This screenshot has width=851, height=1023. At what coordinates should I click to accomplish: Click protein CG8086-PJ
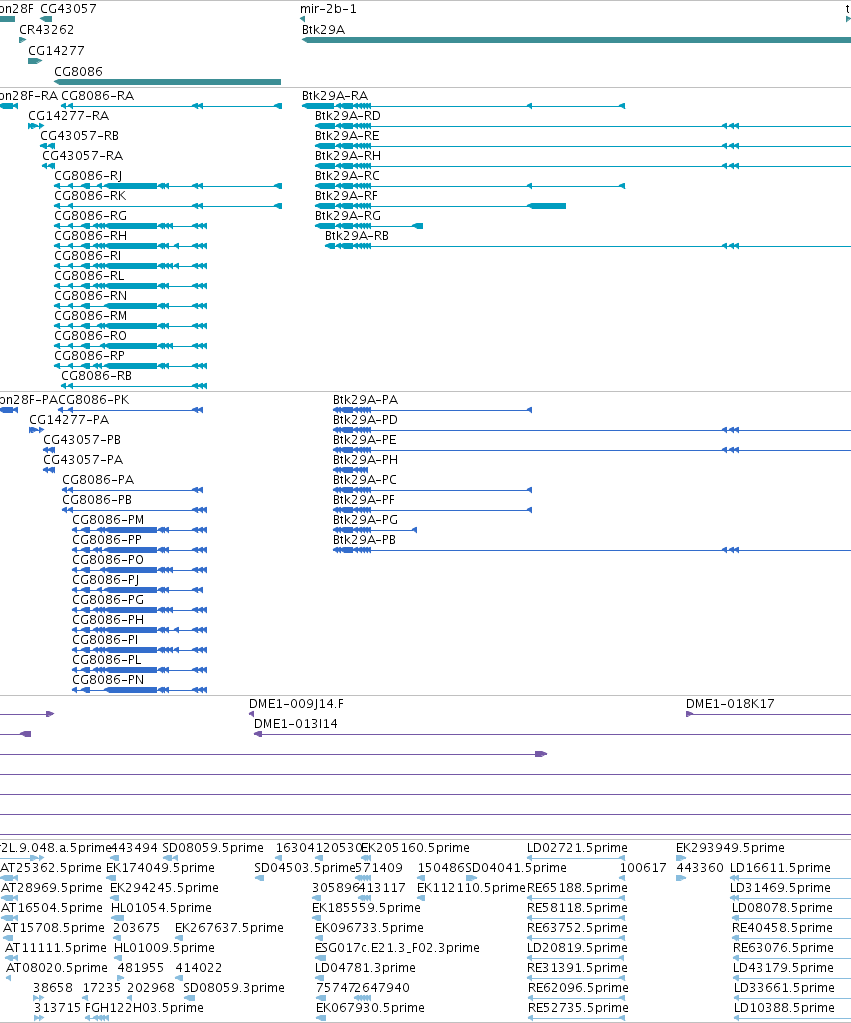click(106, 580)
